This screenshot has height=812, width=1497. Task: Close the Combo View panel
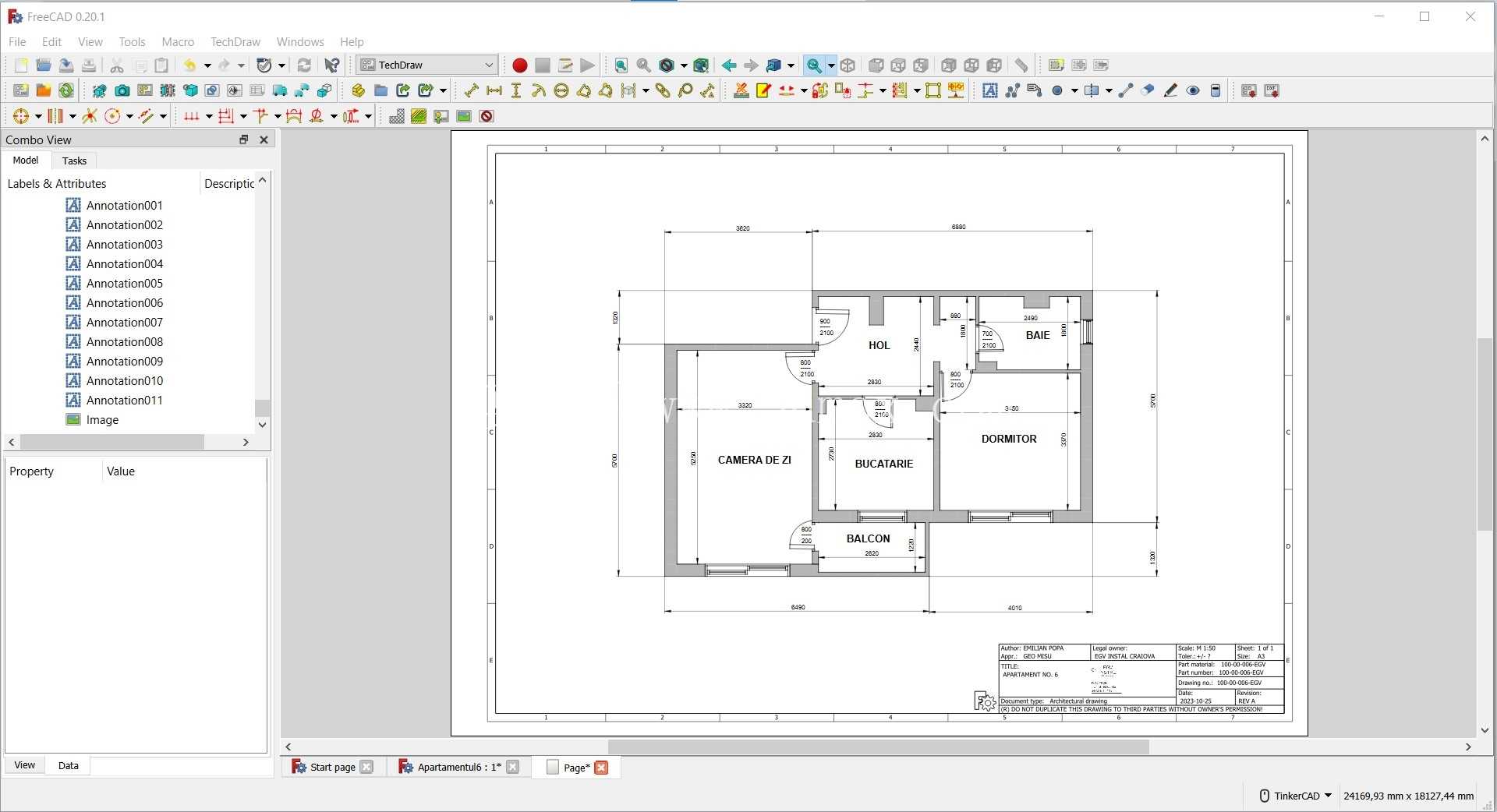pyautogui.click(x=264, y=139)
